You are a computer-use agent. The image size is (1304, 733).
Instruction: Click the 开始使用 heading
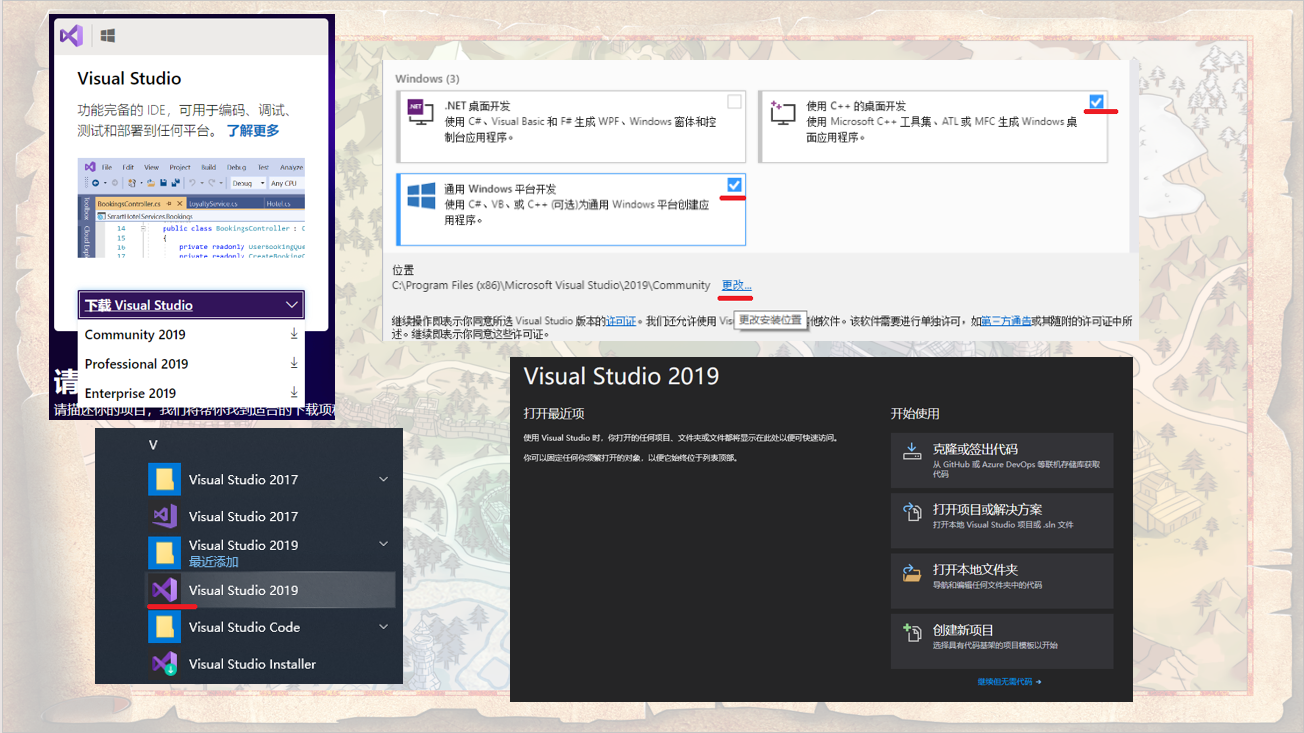point(915,413)
